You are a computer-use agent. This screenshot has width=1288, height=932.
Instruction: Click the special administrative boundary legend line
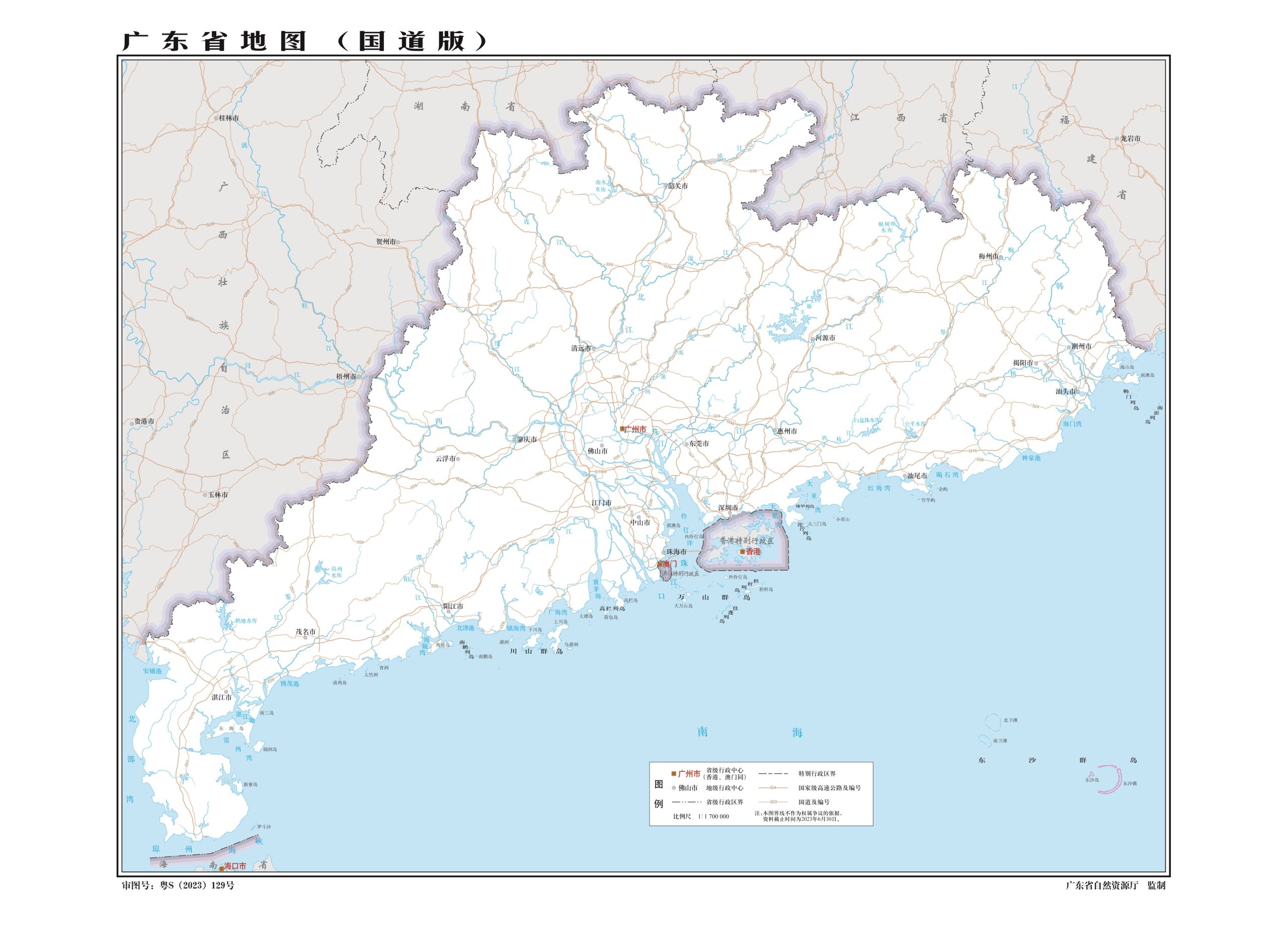773,774
